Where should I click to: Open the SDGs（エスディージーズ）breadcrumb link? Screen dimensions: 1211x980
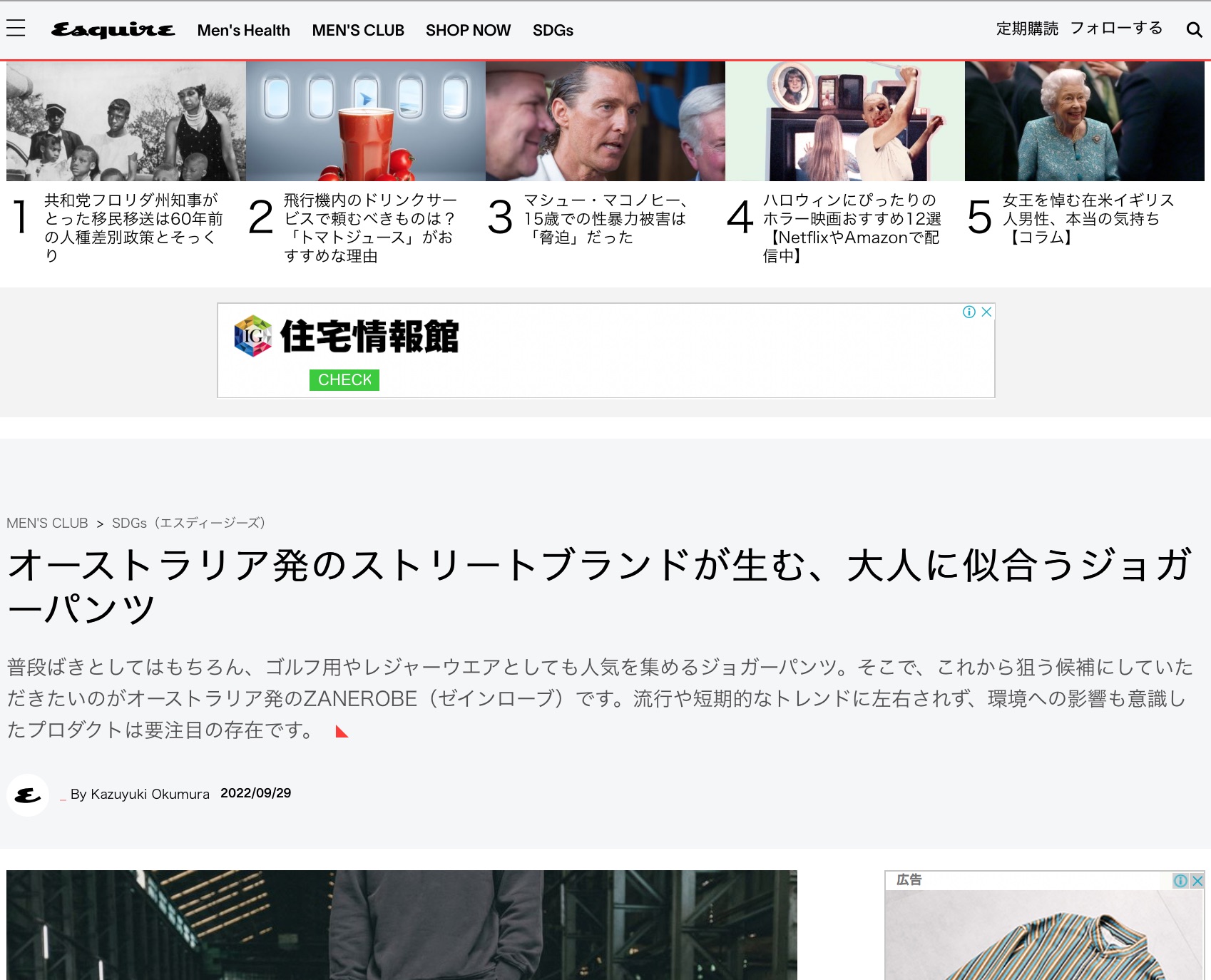tap(188, 523)
